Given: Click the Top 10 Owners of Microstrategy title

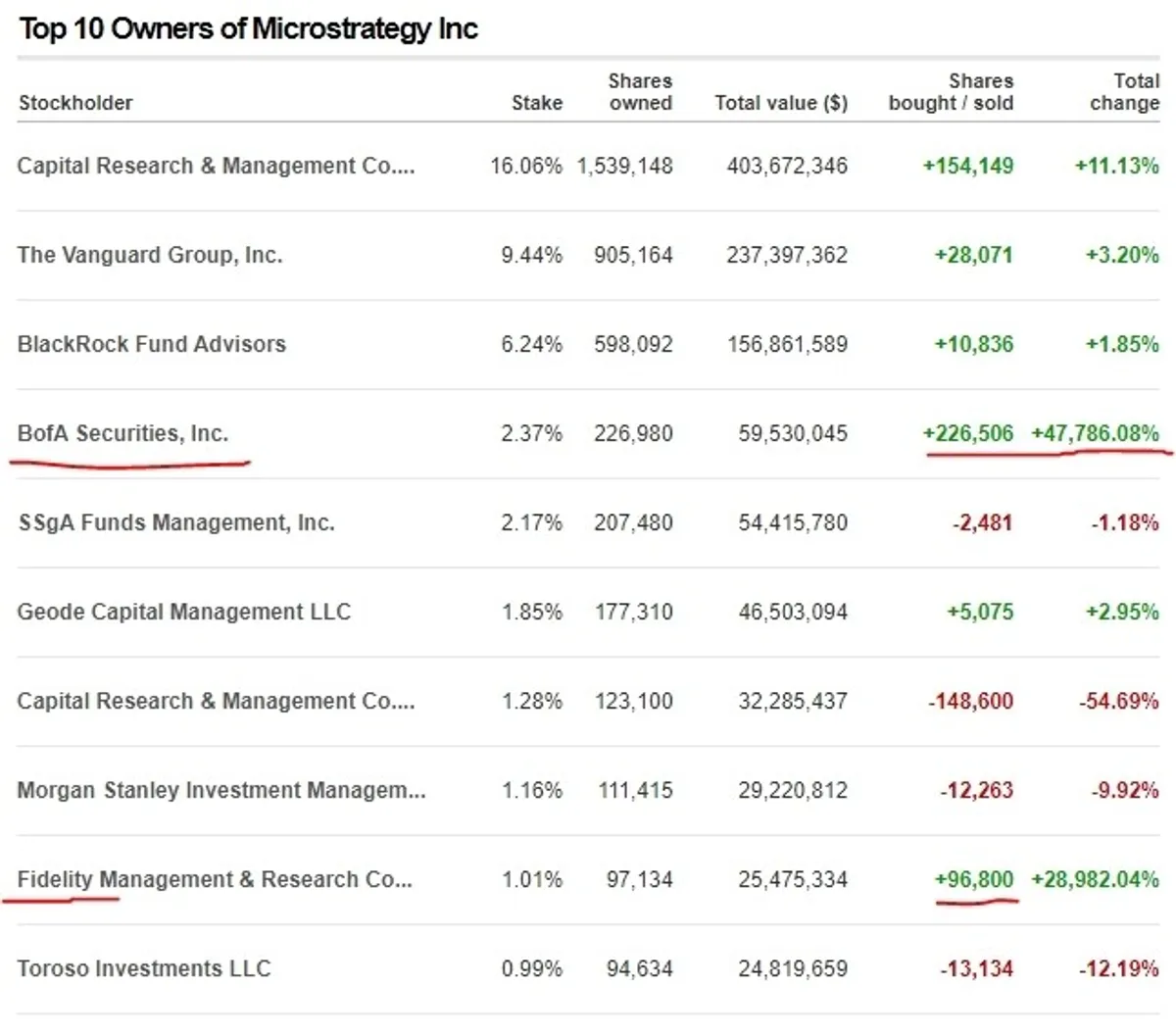Looking at the screenshot, I should point(248,28).
